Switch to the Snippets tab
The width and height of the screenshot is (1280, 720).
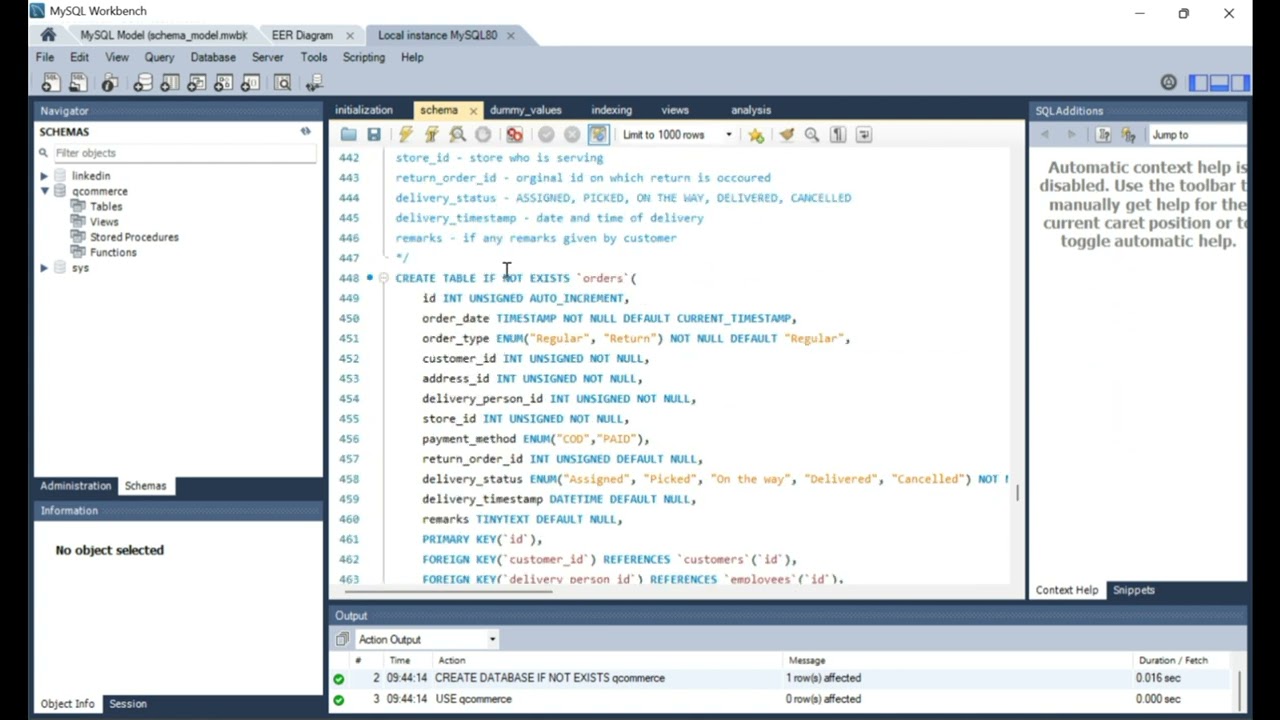(x=1134, y=590)
